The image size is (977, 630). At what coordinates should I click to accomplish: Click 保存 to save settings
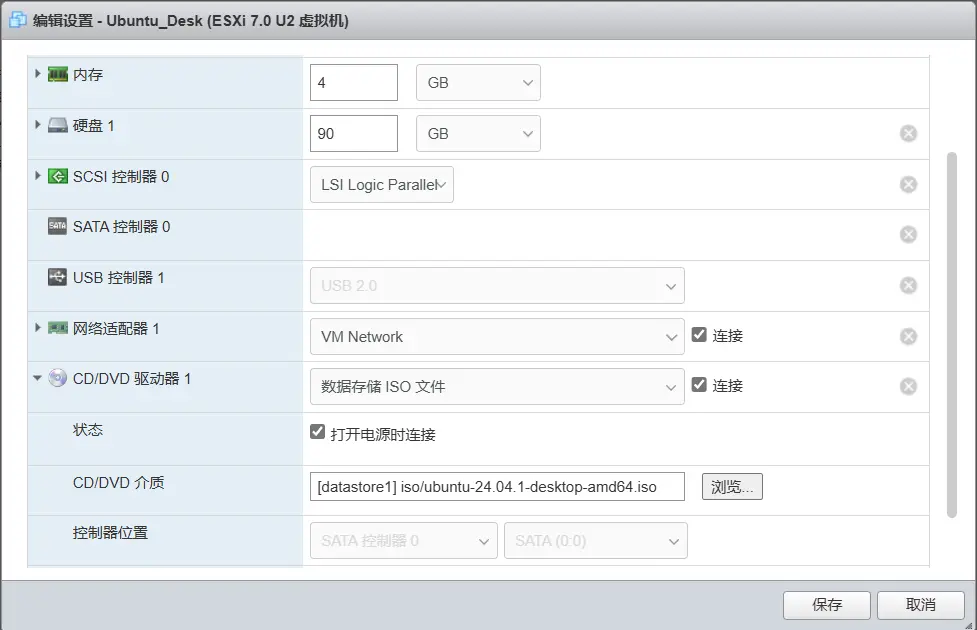827,605
